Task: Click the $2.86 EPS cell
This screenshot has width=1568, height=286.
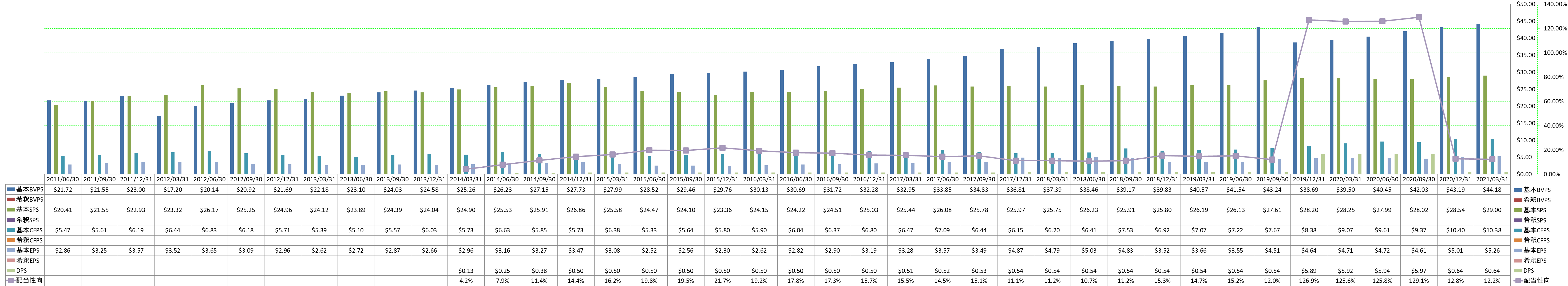Action: tap(63, 250)
